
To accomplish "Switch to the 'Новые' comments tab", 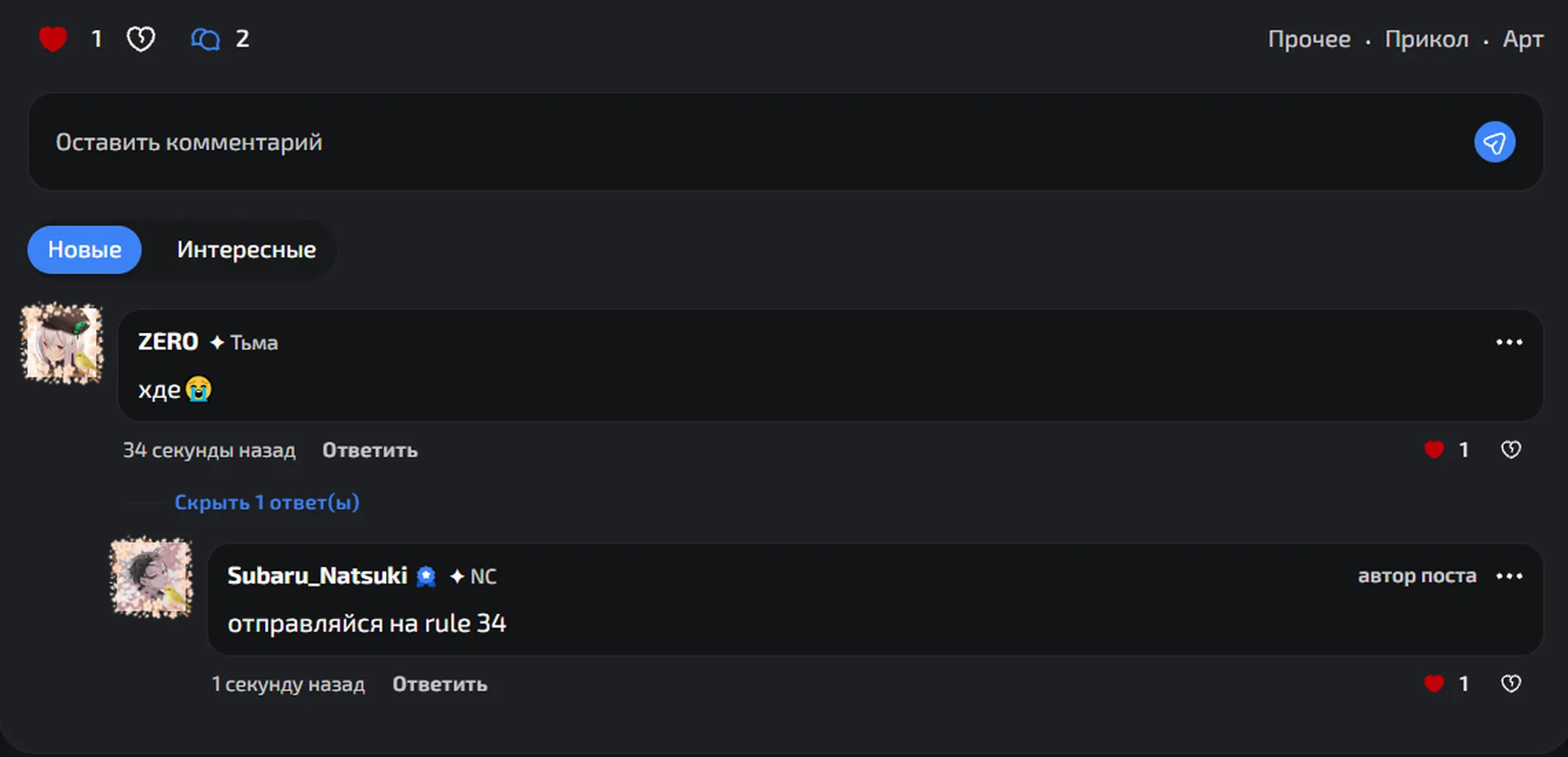I will click(x=85, y=250).
